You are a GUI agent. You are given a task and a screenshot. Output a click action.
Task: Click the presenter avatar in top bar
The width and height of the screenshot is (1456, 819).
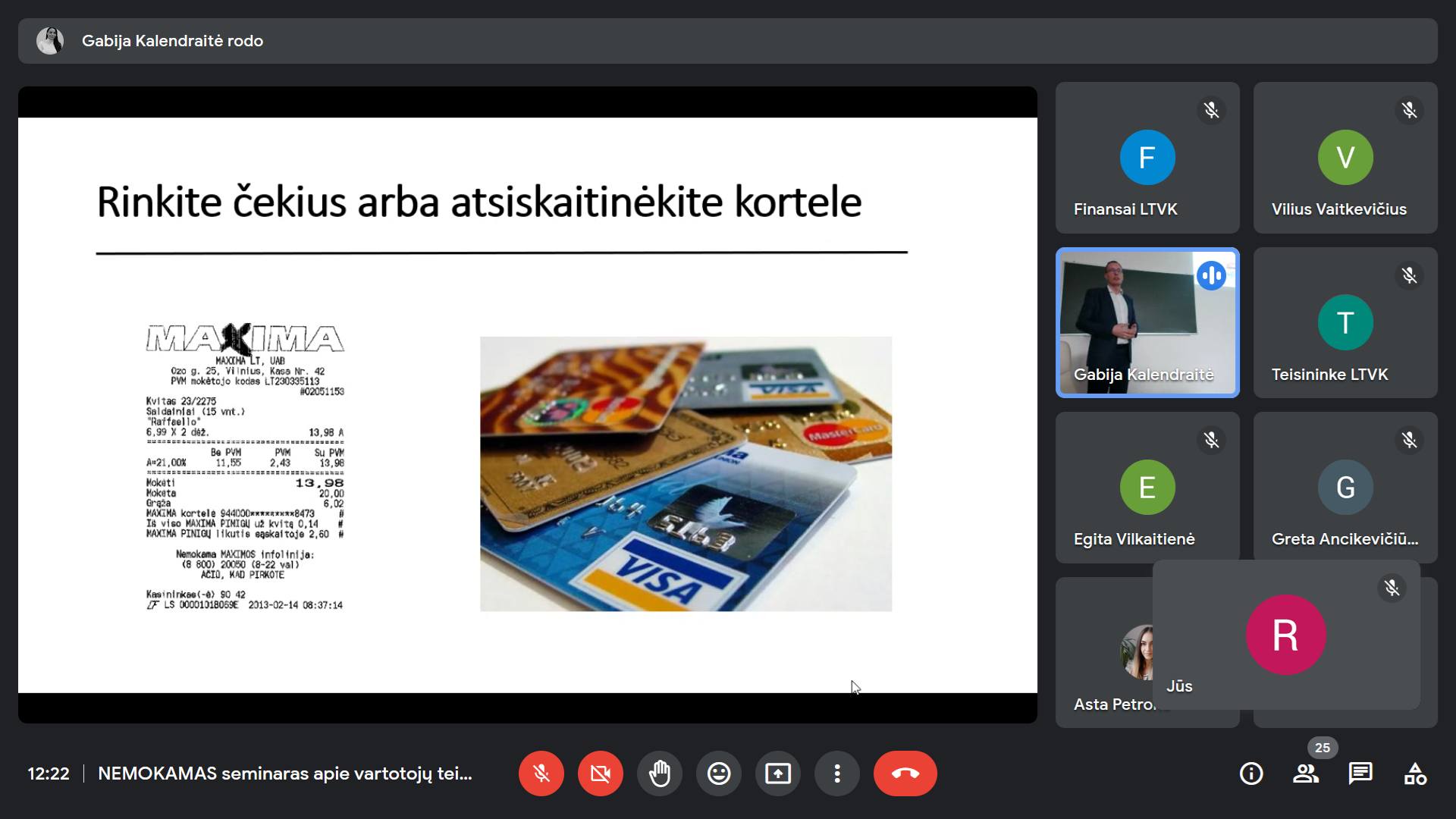click(50, 41)
